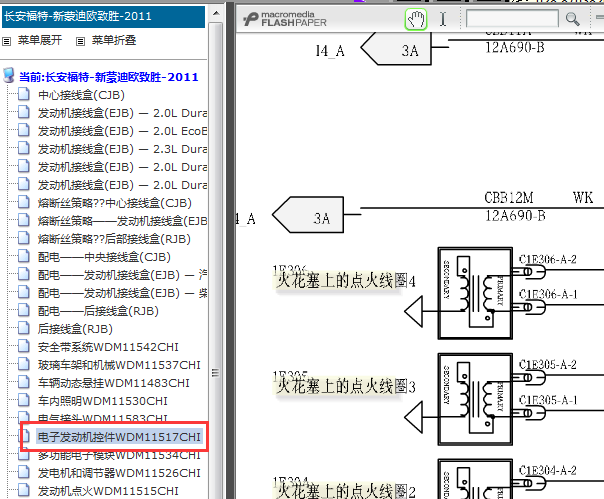604x499 pixels.
Task: Click the Macromedia FlashPaper logo
Action: click(x=285, y=19)
